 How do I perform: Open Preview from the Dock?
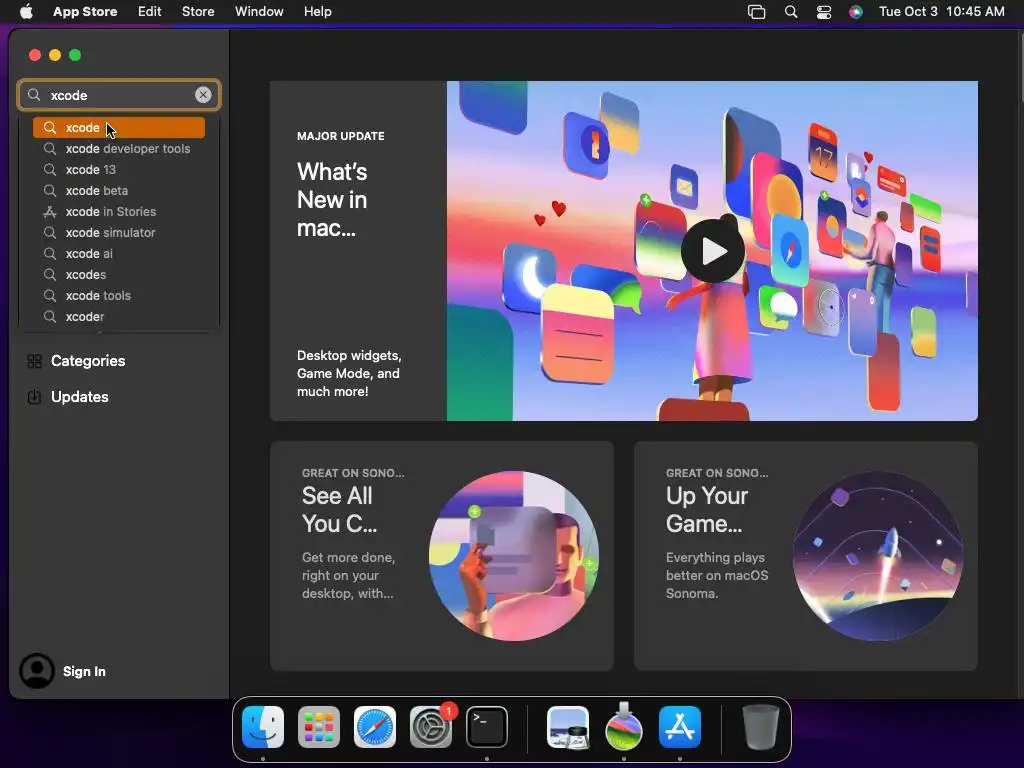click(x=568, y=727)
